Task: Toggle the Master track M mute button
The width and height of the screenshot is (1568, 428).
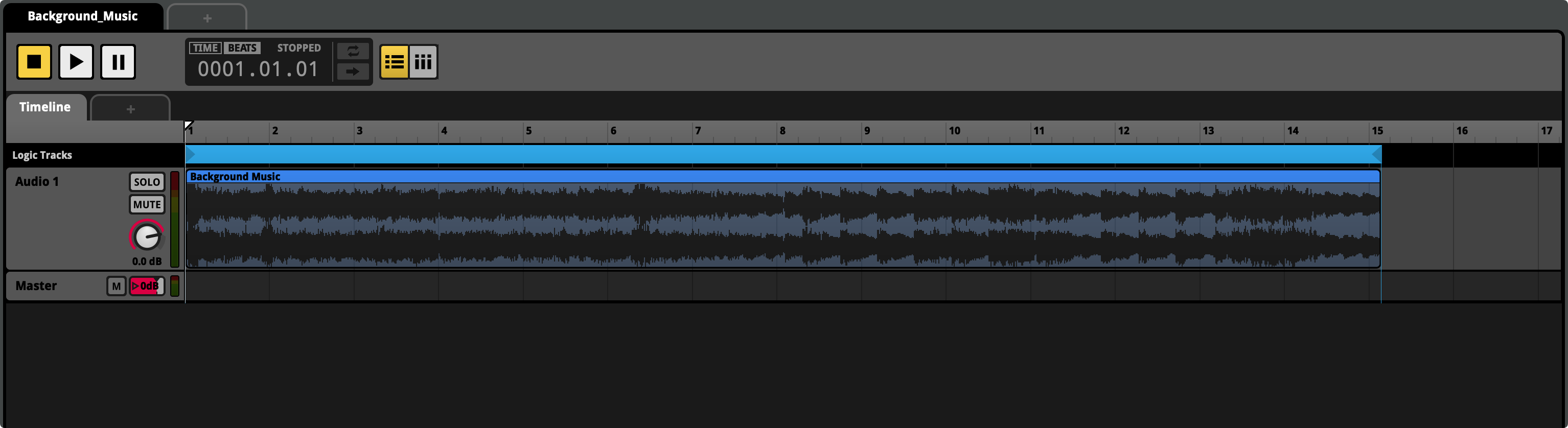Action: (x=116, y=286)
